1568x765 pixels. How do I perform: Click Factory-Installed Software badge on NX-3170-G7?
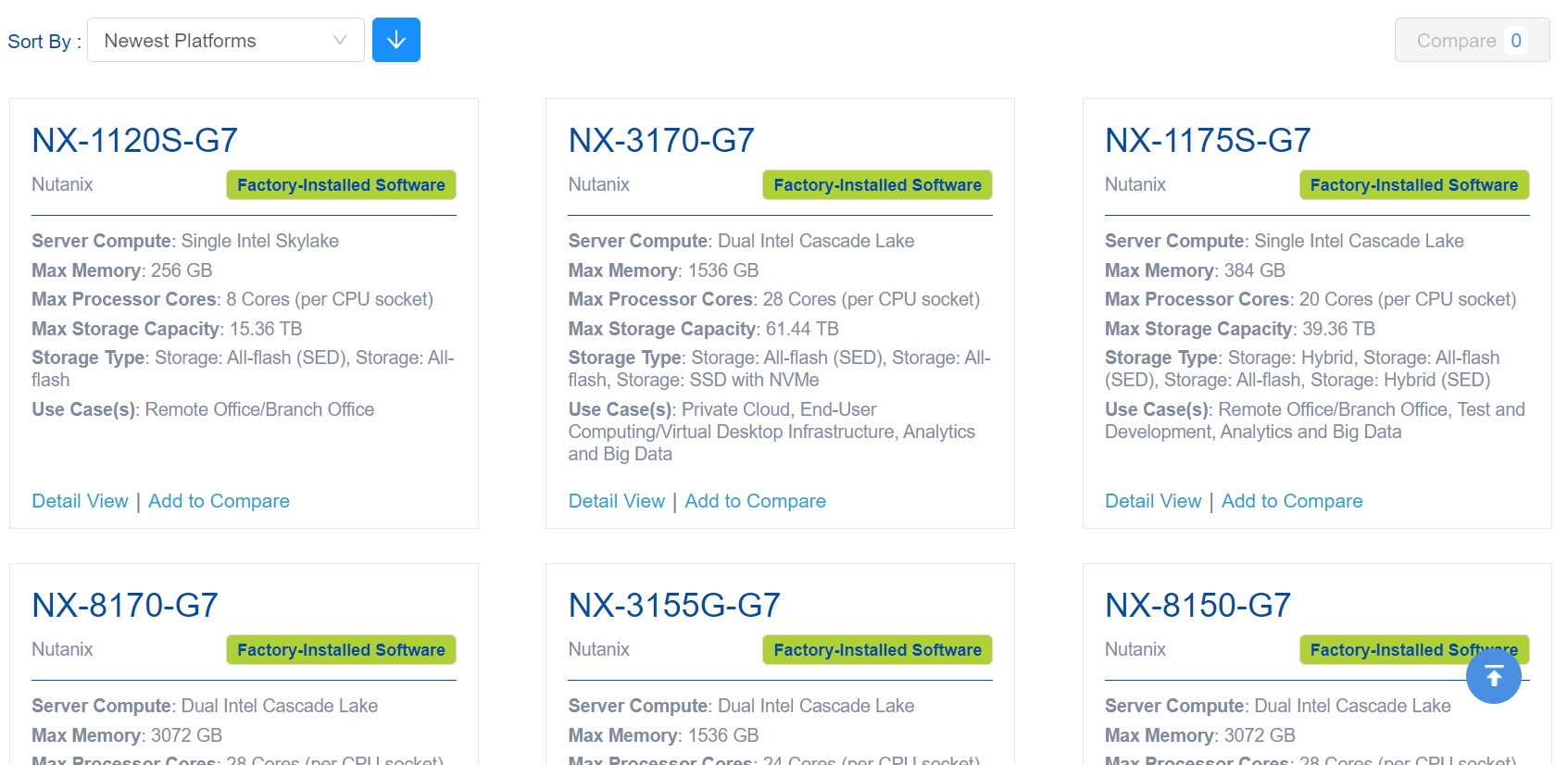click(x=877, y=184)
